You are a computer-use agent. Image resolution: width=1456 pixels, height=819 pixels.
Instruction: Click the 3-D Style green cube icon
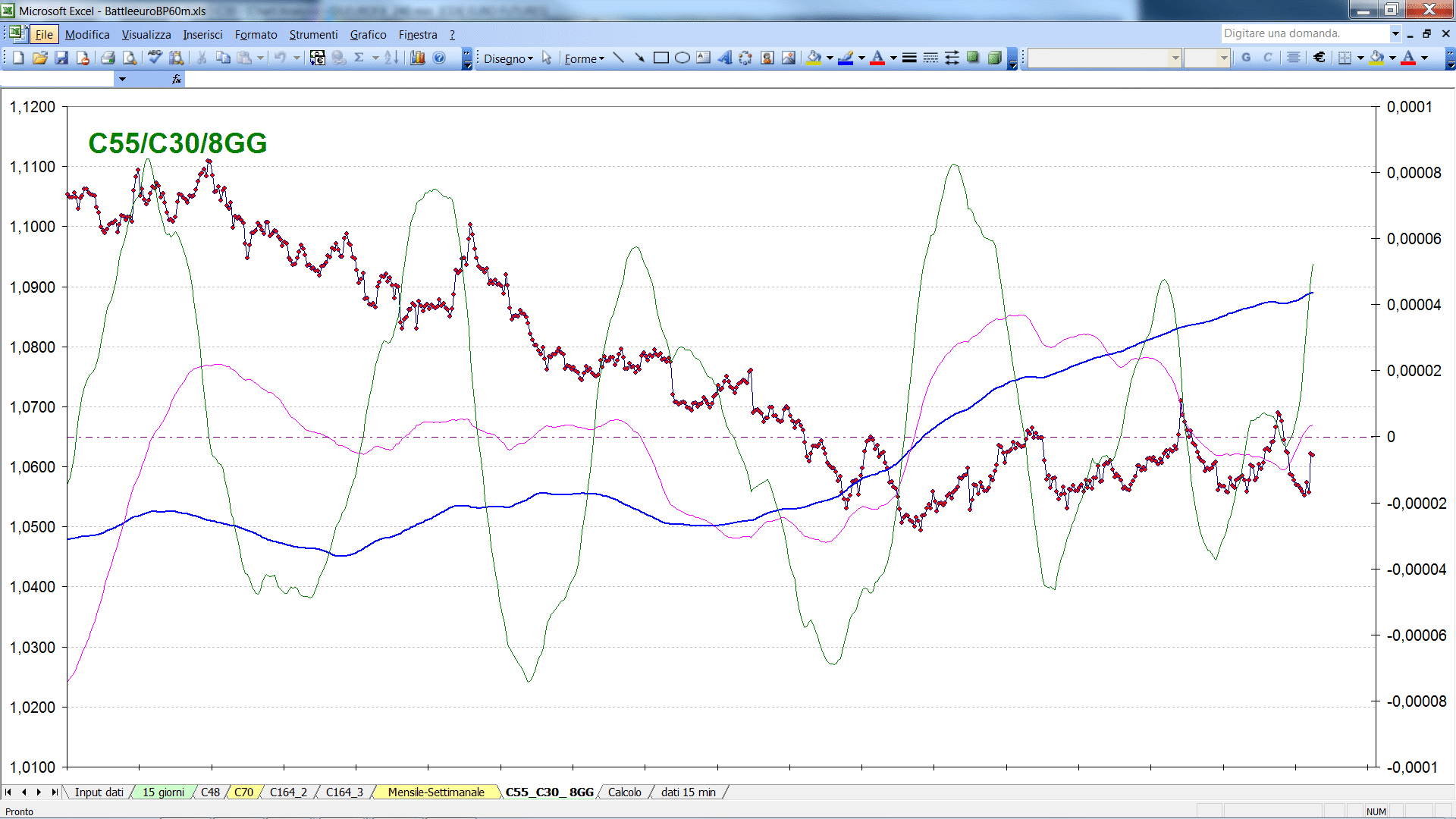[994, 58]
